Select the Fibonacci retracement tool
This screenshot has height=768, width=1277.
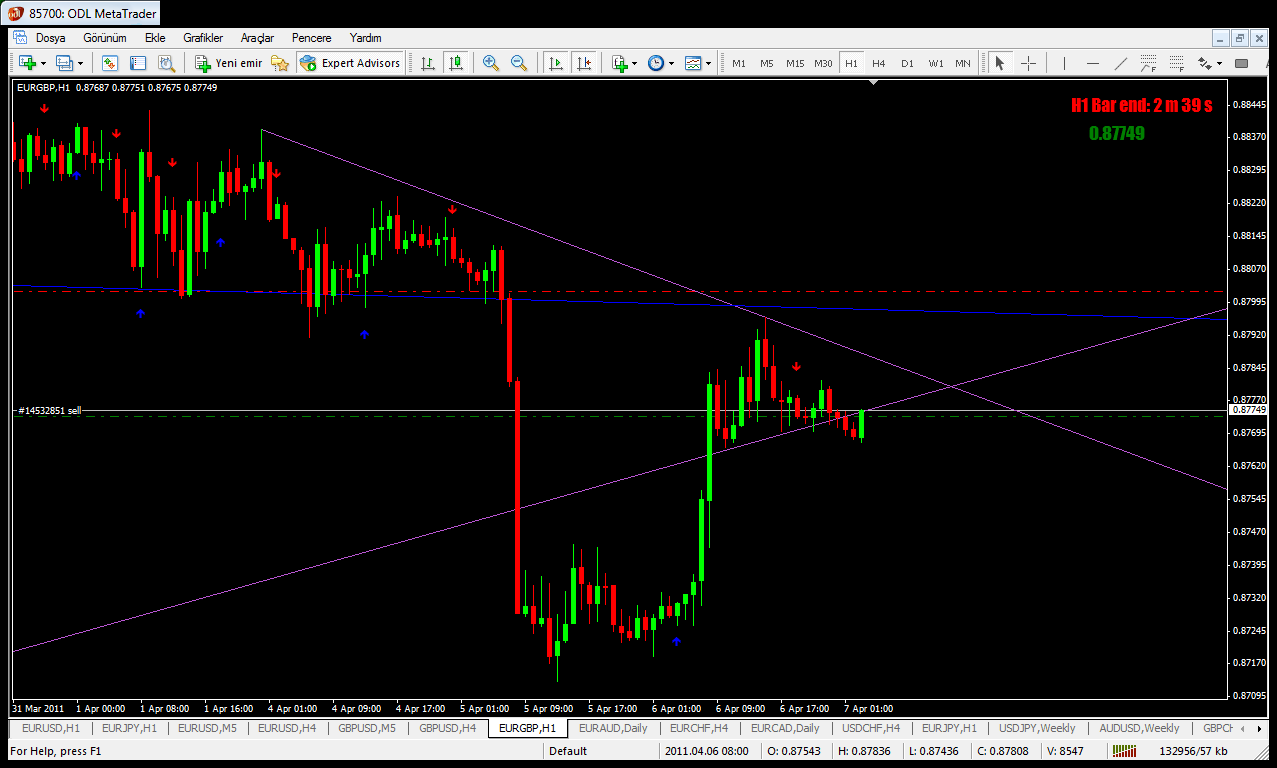(1179, 63)
